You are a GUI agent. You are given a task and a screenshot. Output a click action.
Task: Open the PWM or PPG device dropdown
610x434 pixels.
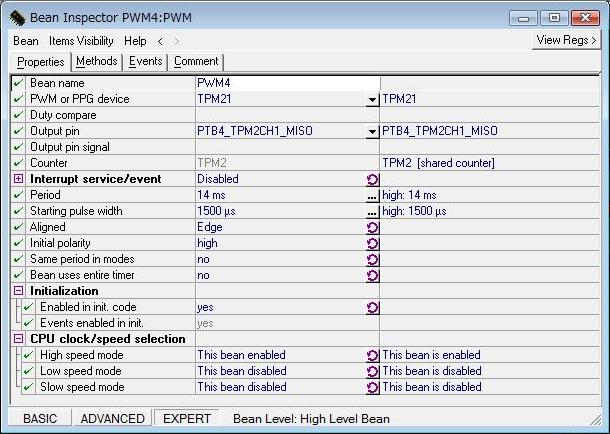pyautogui.click(x=372, y=100)
